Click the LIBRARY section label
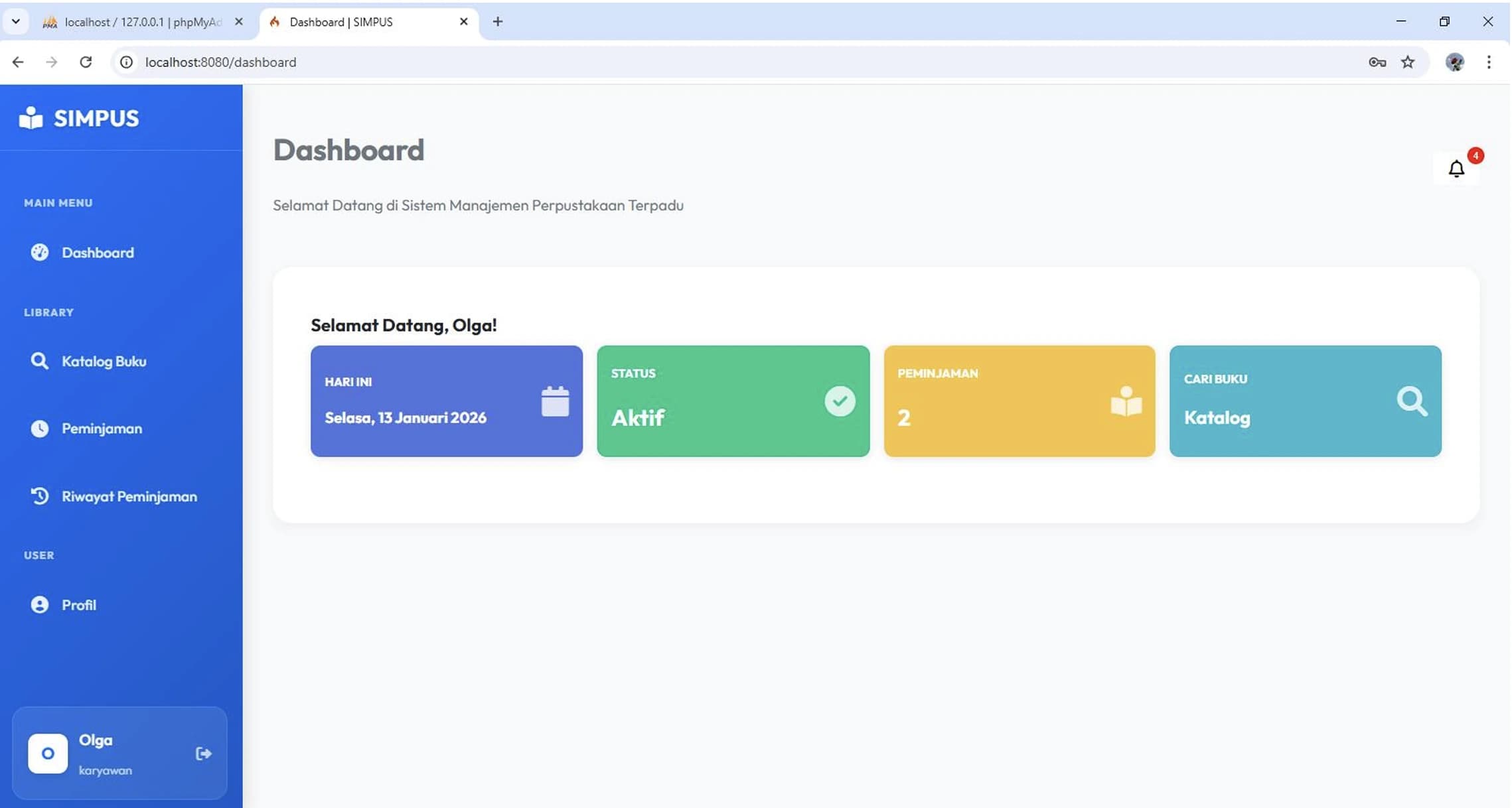The width and height of the screenshot is (1512, 808). (49, 312)
